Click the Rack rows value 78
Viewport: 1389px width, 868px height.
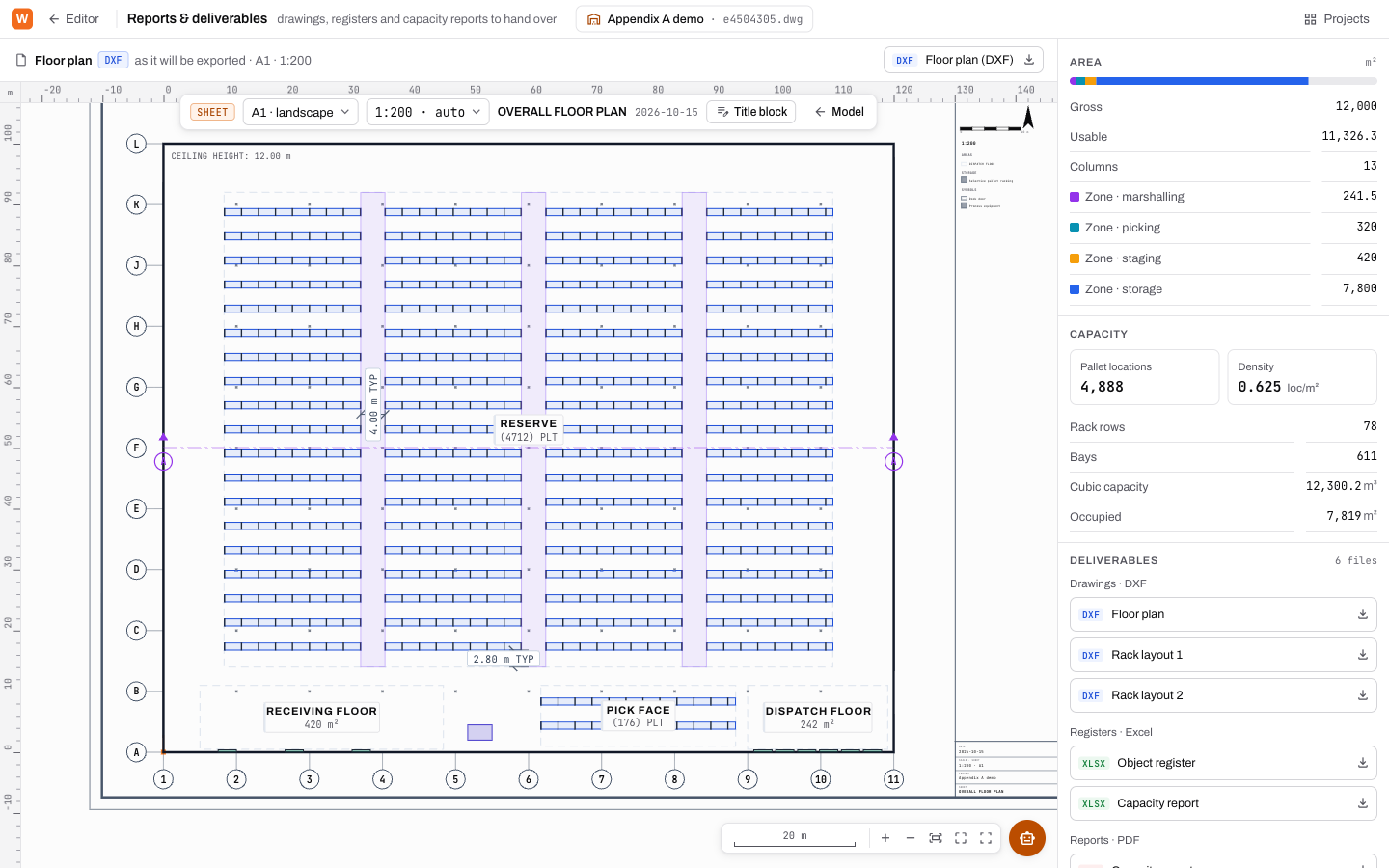[x=1370, y=426]
